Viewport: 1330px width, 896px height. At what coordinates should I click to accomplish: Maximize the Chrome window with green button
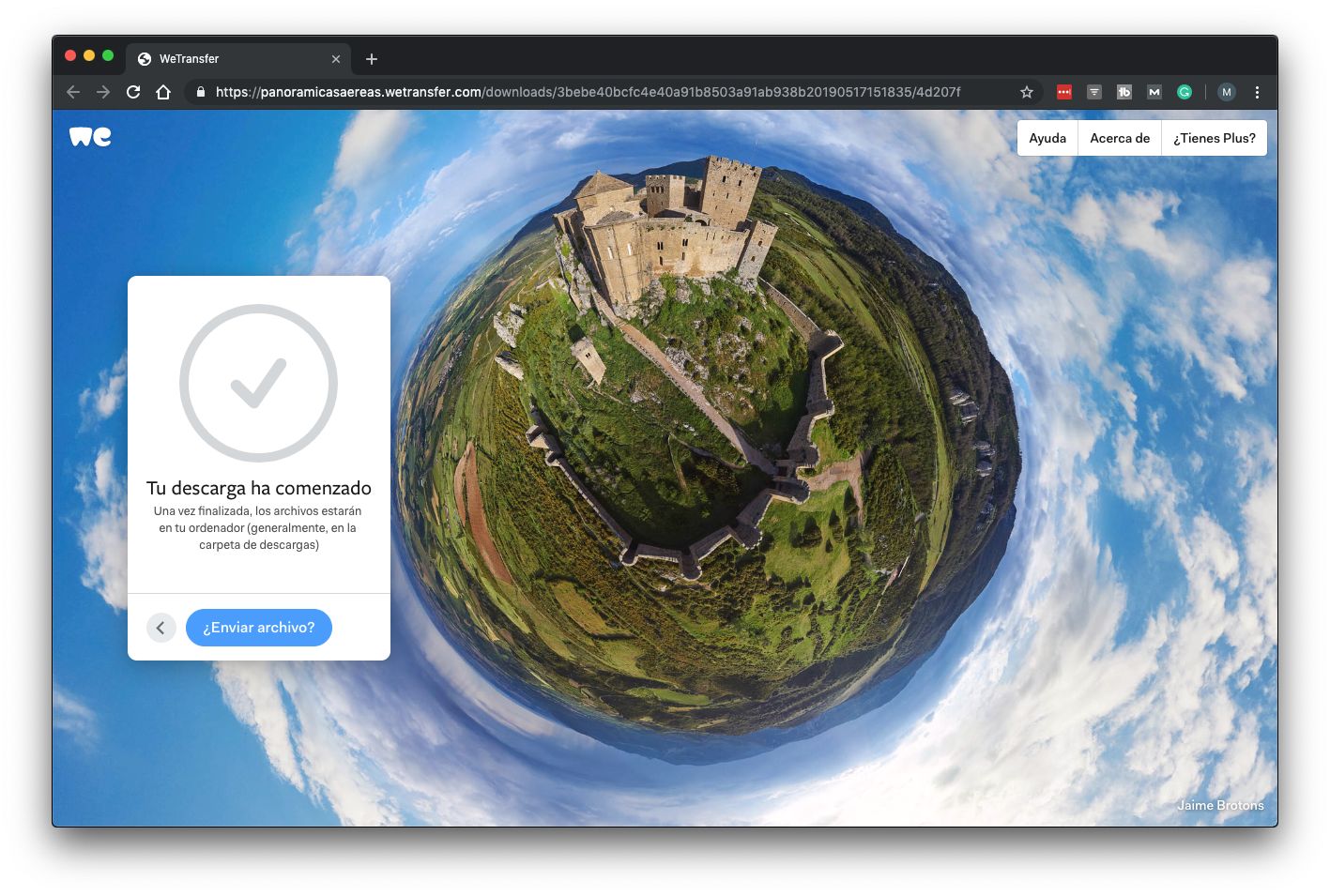(x=108, y=55)
